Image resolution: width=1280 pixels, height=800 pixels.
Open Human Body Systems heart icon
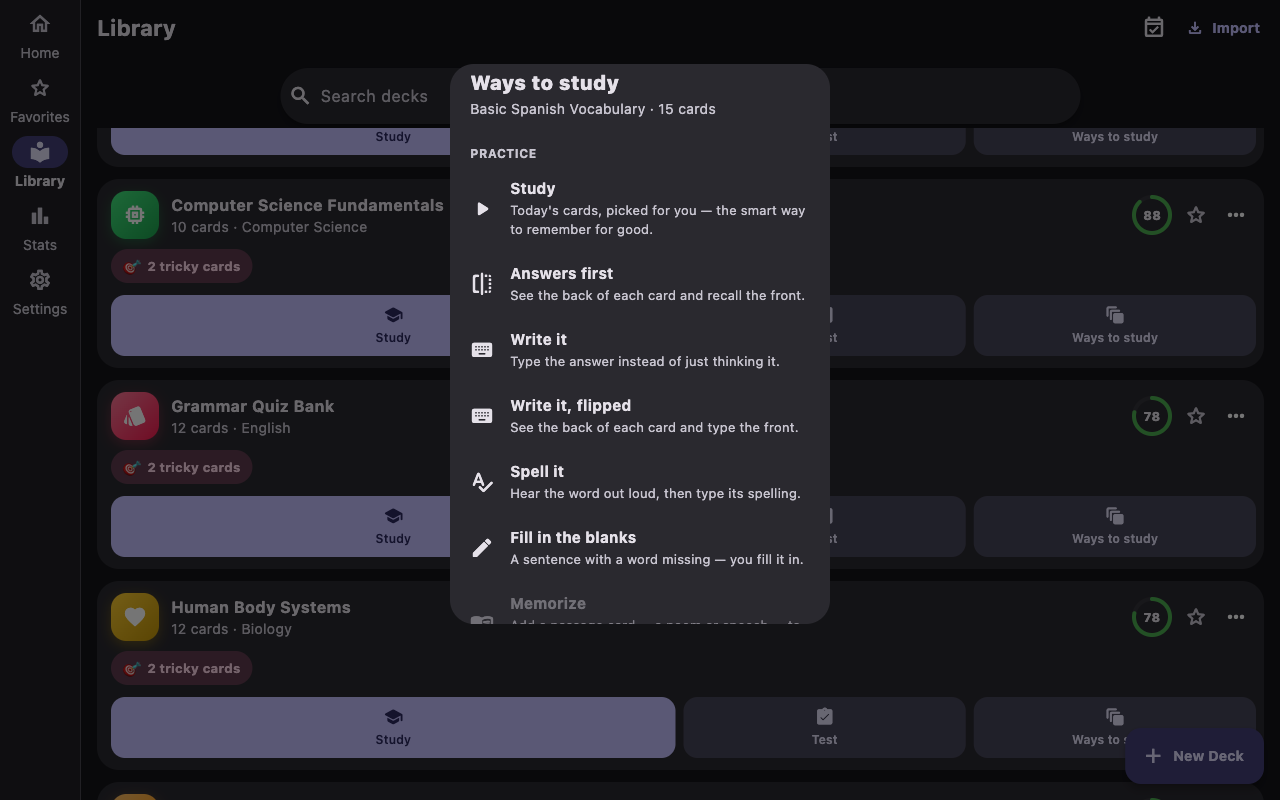click(x=135, y=617)
